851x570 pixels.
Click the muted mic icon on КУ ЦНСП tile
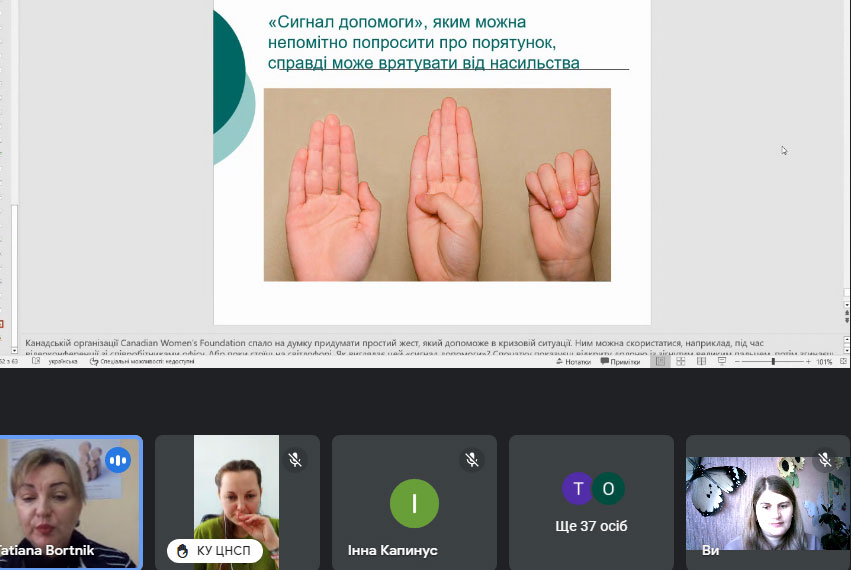(x=295, y=460)
